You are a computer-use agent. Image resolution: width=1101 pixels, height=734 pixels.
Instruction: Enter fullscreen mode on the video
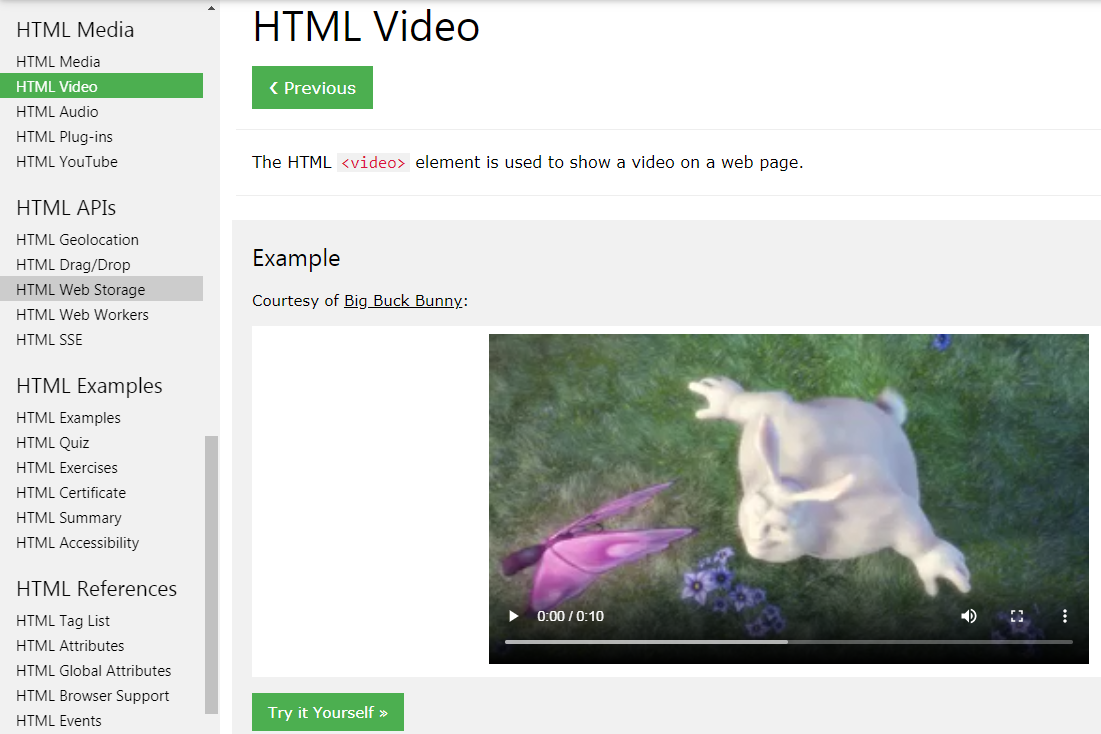point(1017,616)
